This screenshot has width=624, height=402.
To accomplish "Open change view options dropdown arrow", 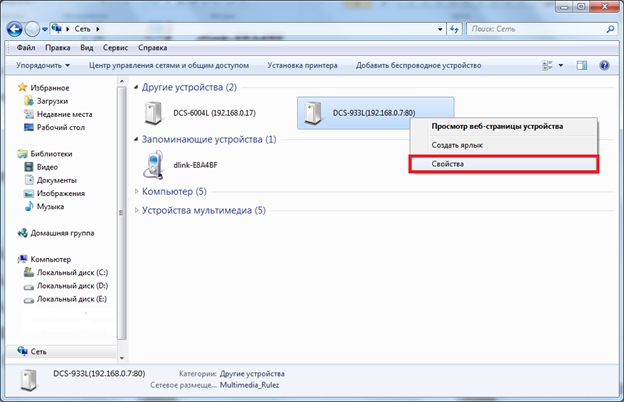I will pos(561,66).
